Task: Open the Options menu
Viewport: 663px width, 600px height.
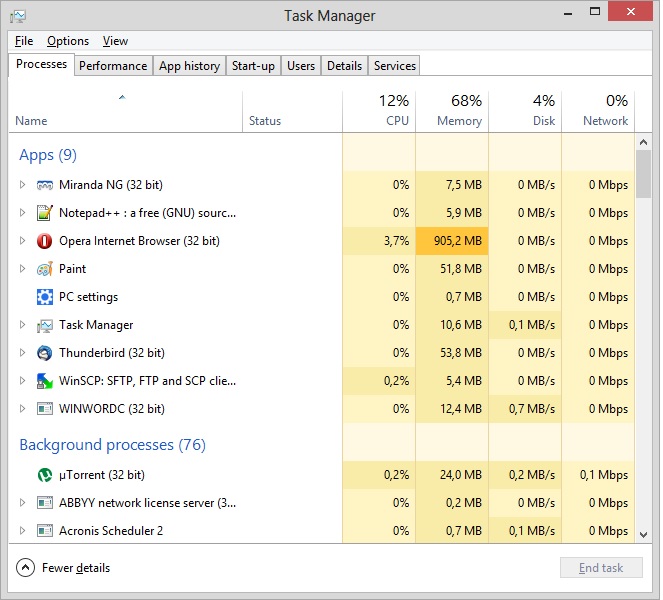Action: [68, 41]
